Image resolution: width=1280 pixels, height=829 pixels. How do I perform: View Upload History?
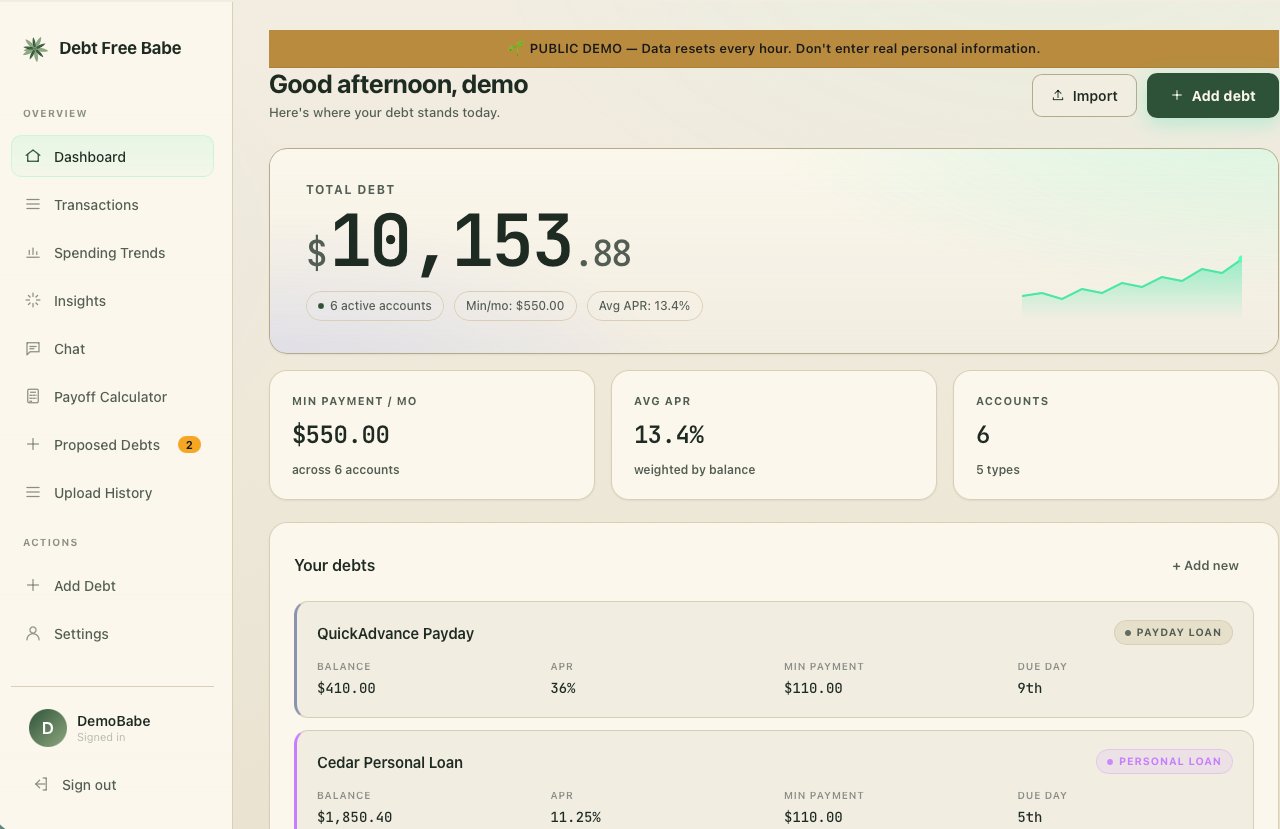(x=112, y=492)
